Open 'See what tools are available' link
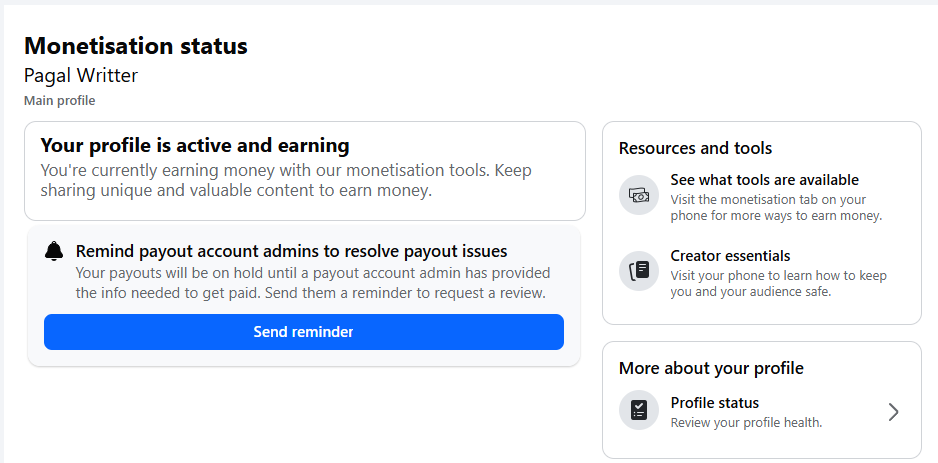 [x=764, y=180]
